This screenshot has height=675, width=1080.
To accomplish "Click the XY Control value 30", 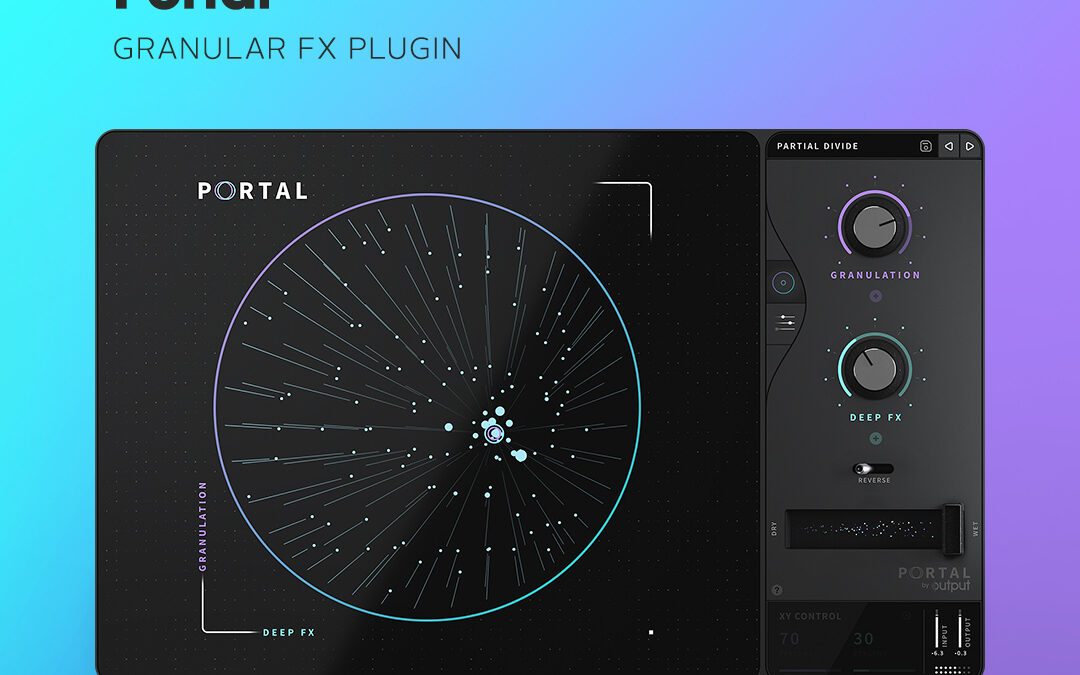I will click(x=863, y=639).
